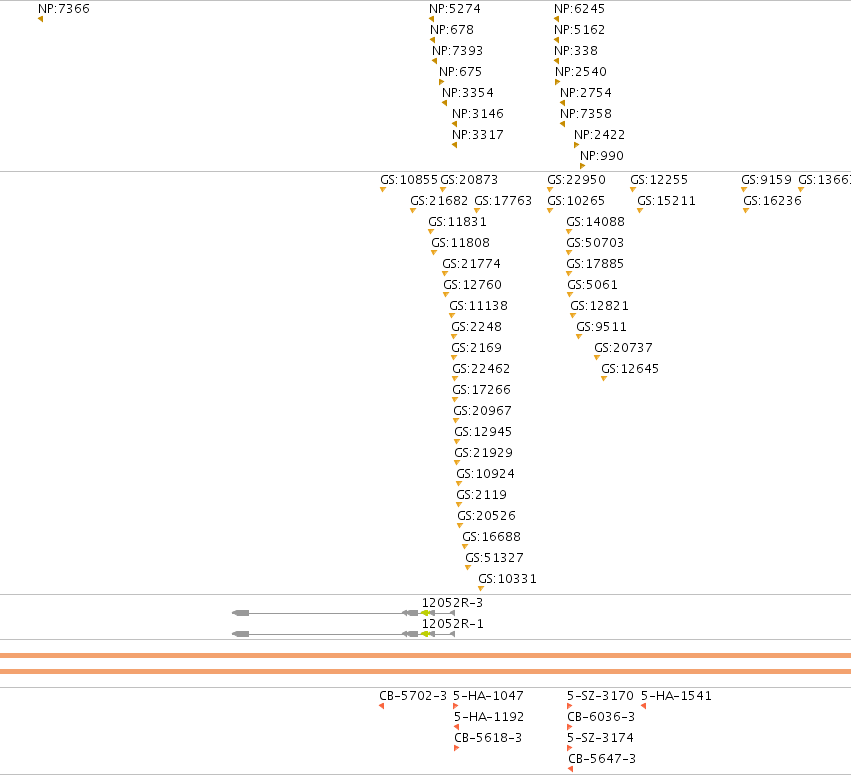
Task: Click the NP:6245 label
Action: [579, 9]
